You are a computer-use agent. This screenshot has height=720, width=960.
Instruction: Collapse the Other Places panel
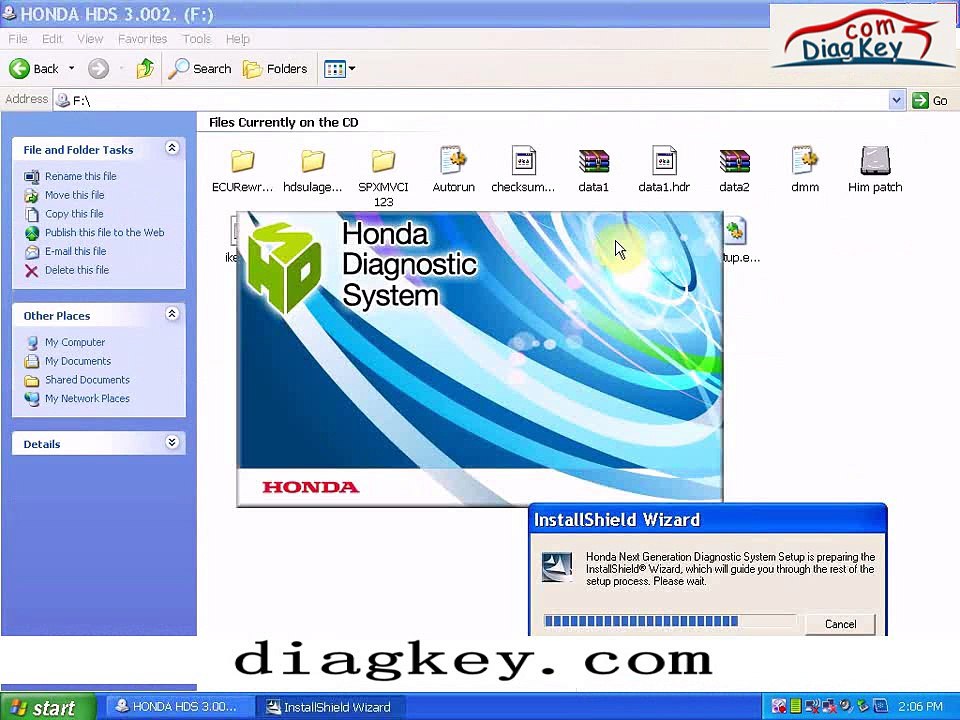pyautogui.click(x=172, y=313)
